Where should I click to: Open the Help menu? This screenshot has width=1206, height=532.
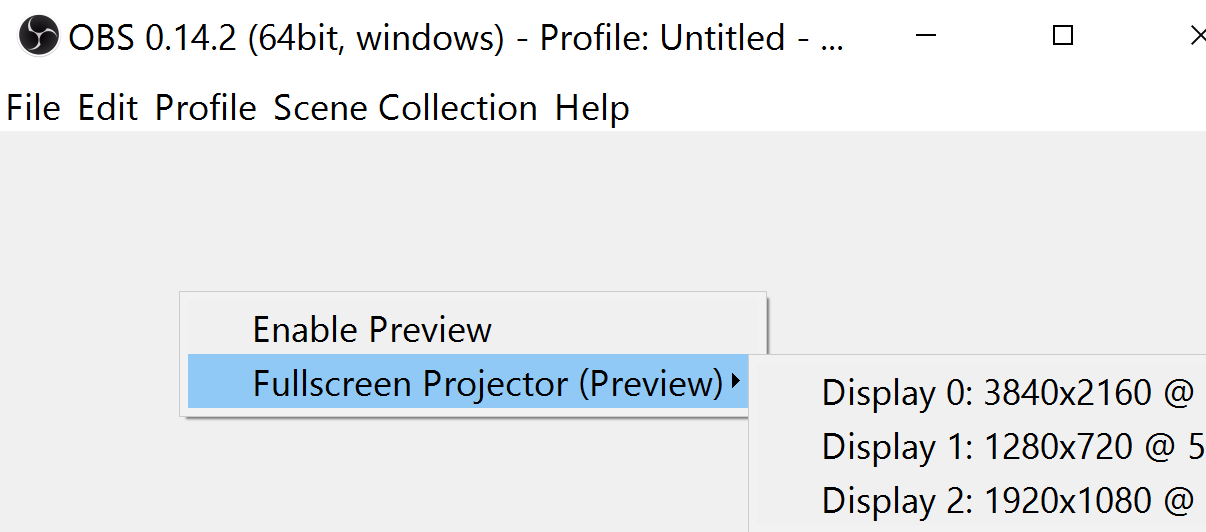pos(592,107)
